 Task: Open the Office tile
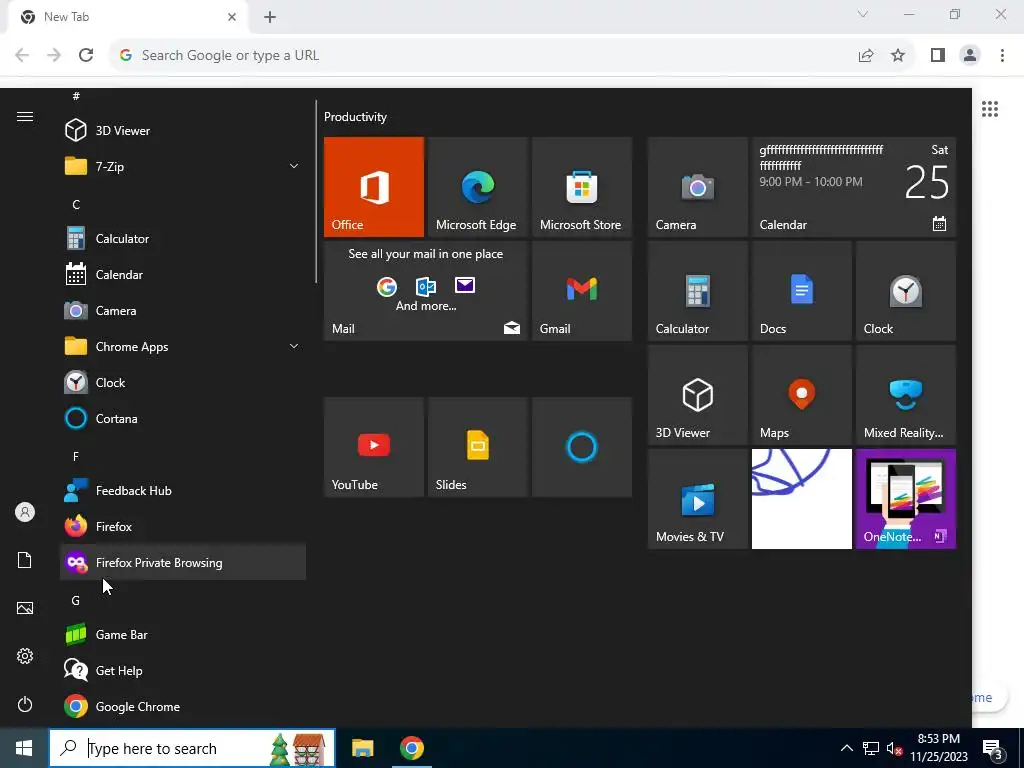tap(374, 187)
